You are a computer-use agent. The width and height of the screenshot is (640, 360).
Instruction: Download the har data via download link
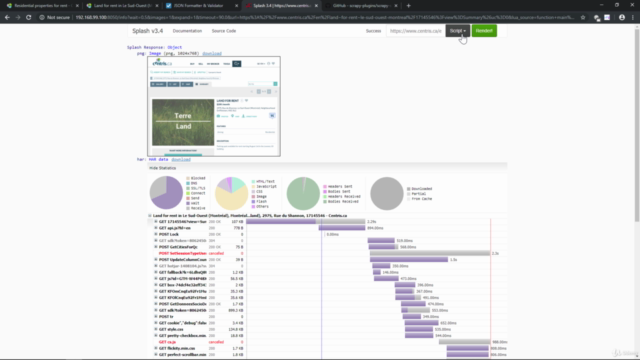[x=181, y=160]
